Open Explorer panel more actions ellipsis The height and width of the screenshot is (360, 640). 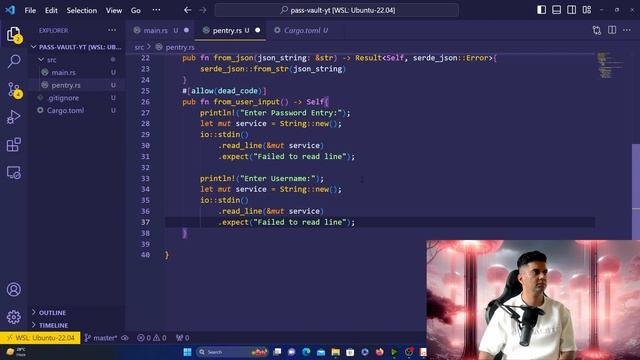[112, 30]
